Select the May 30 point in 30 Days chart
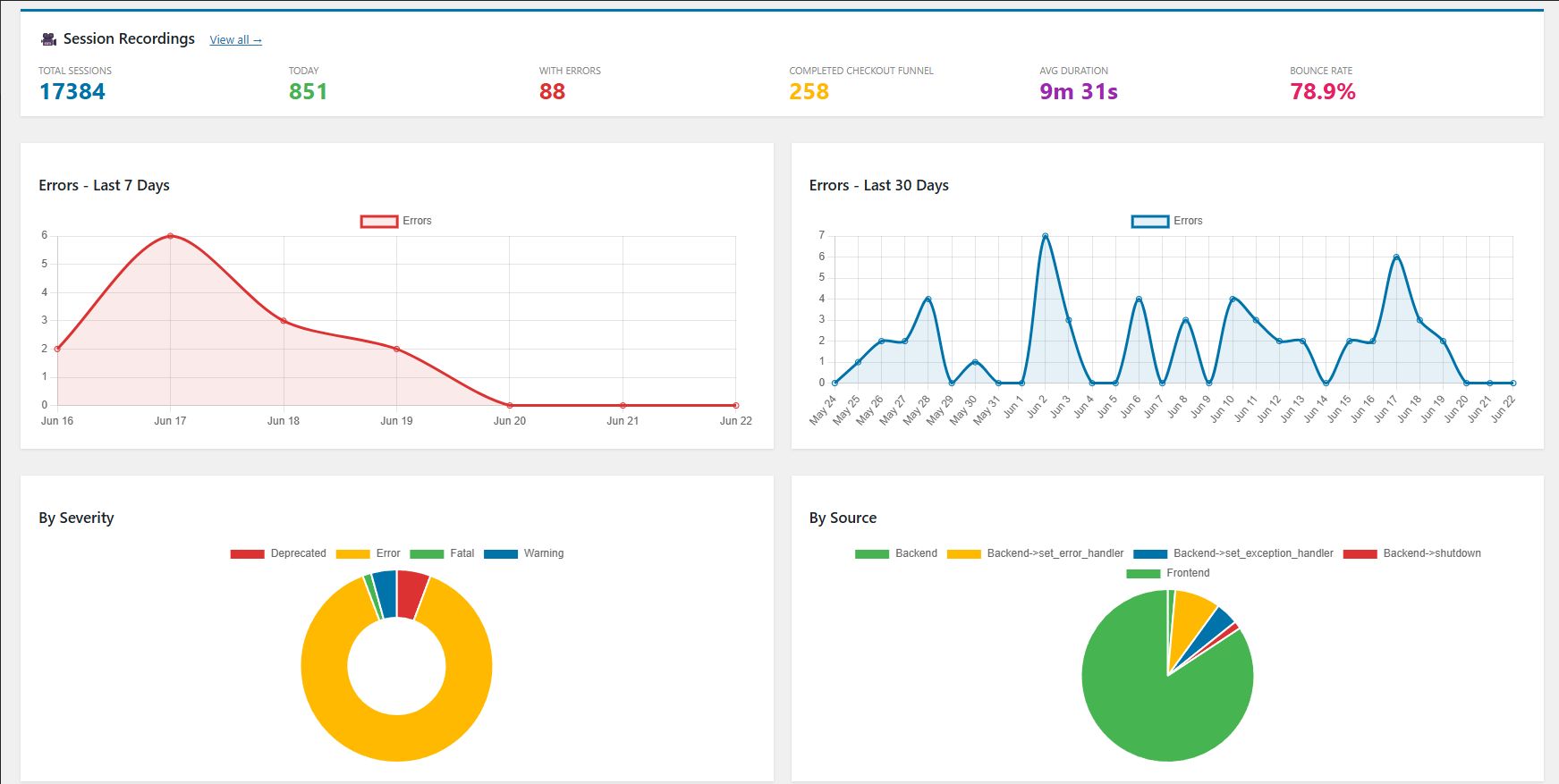The width and height of the screenshot is (1559, 784). 975,362
